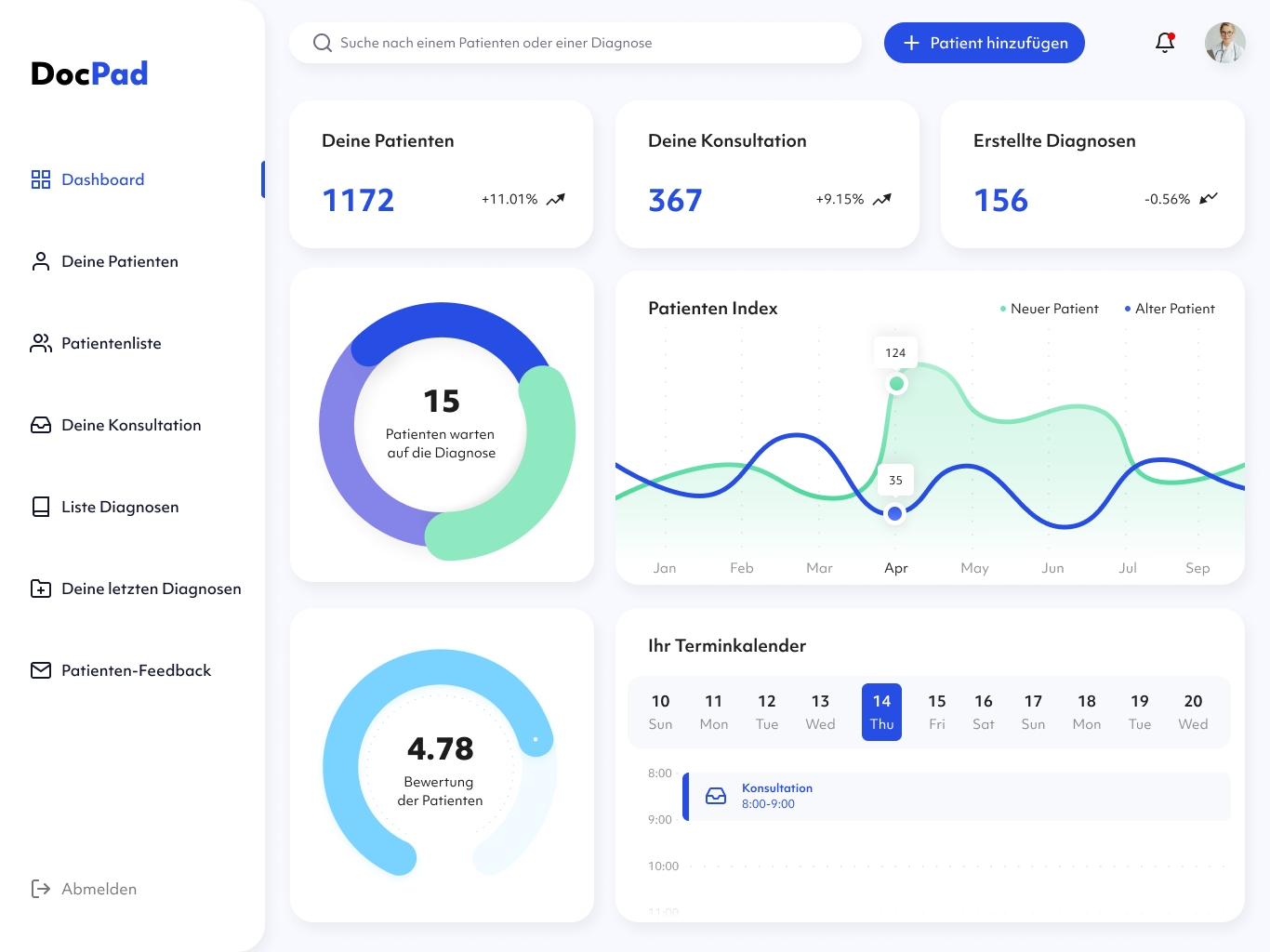1270x952 pixels.
Task: Click the Patienten-Feedback envelope icon
Action: coord(41,670)
